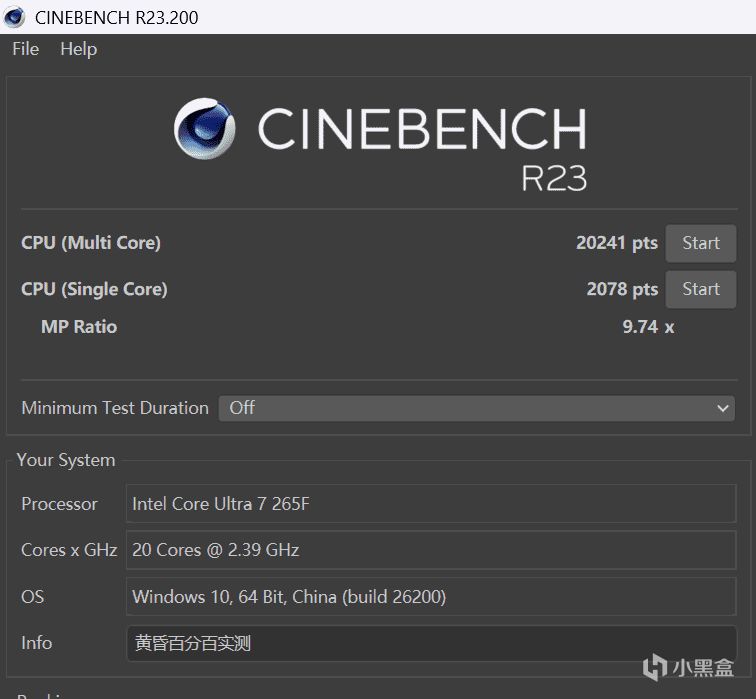
Task: Open the Help menu
Action: coord(78,49)
